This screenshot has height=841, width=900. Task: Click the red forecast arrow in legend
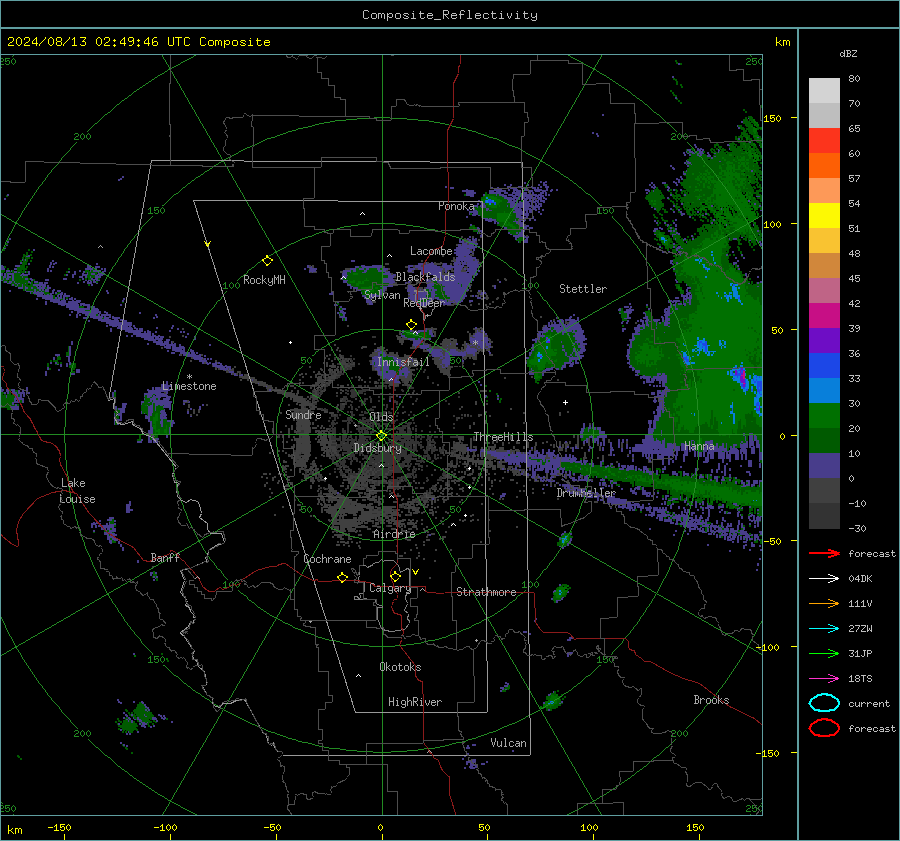pos(824,553)
